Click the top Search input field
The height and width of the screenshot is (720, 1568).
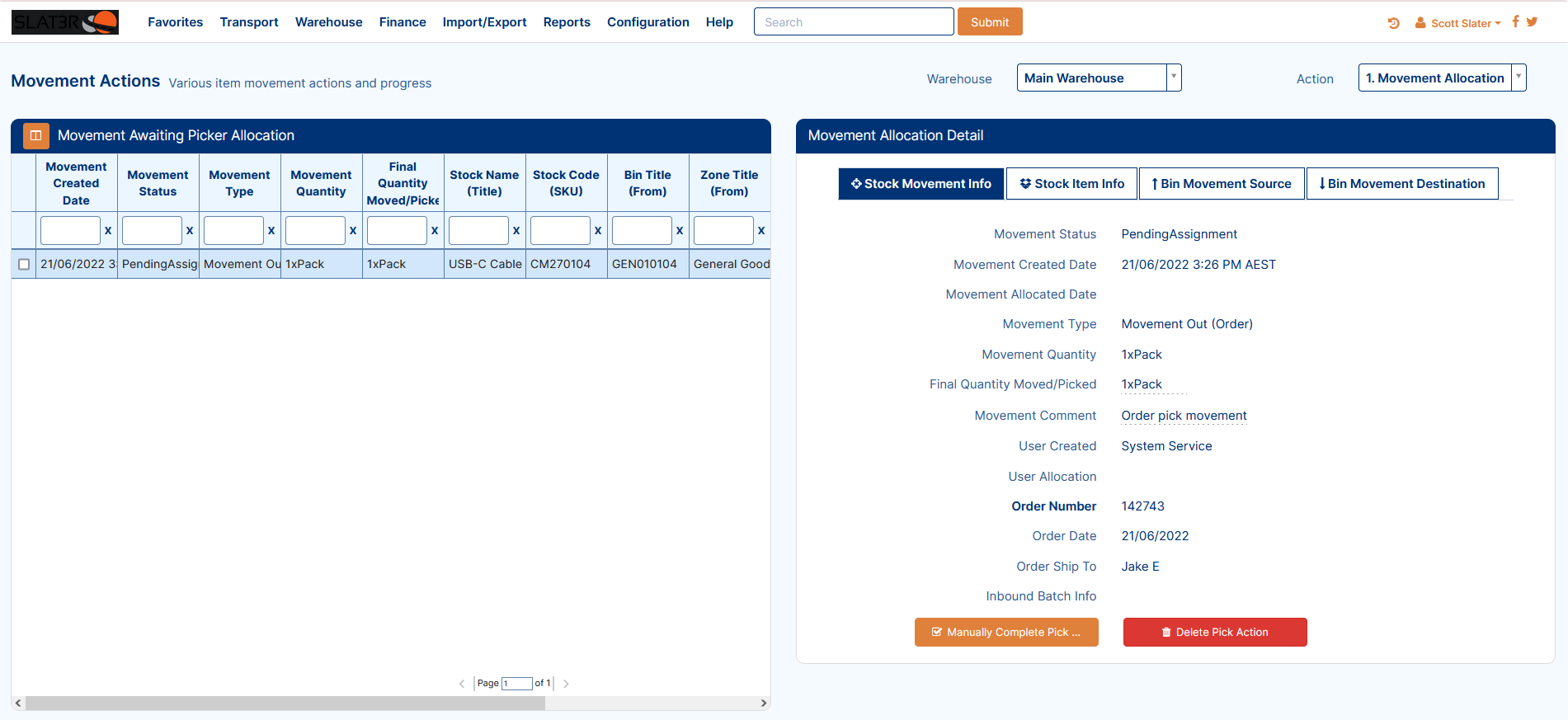tap(854, 22)
